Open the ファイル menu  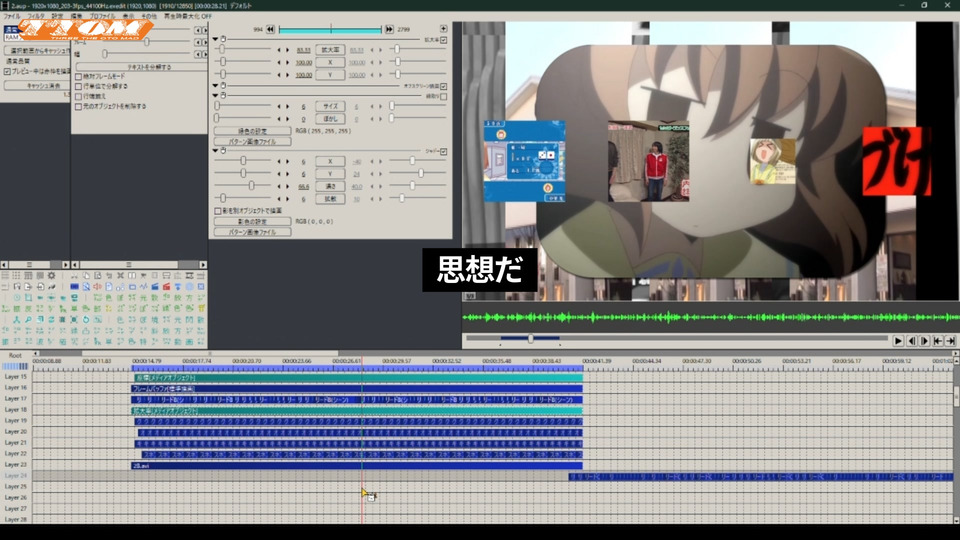[12, 17]
